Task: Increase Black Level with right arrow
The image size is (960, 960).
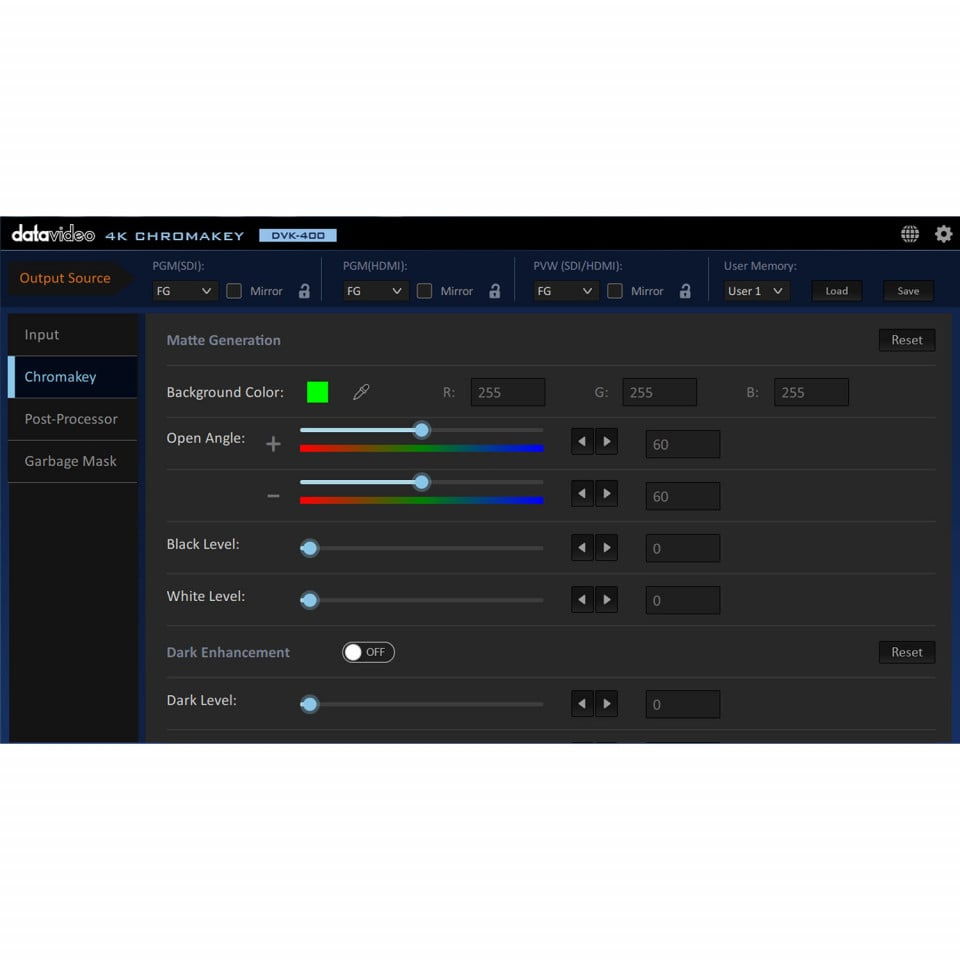Action: click(x=606, y=547)
